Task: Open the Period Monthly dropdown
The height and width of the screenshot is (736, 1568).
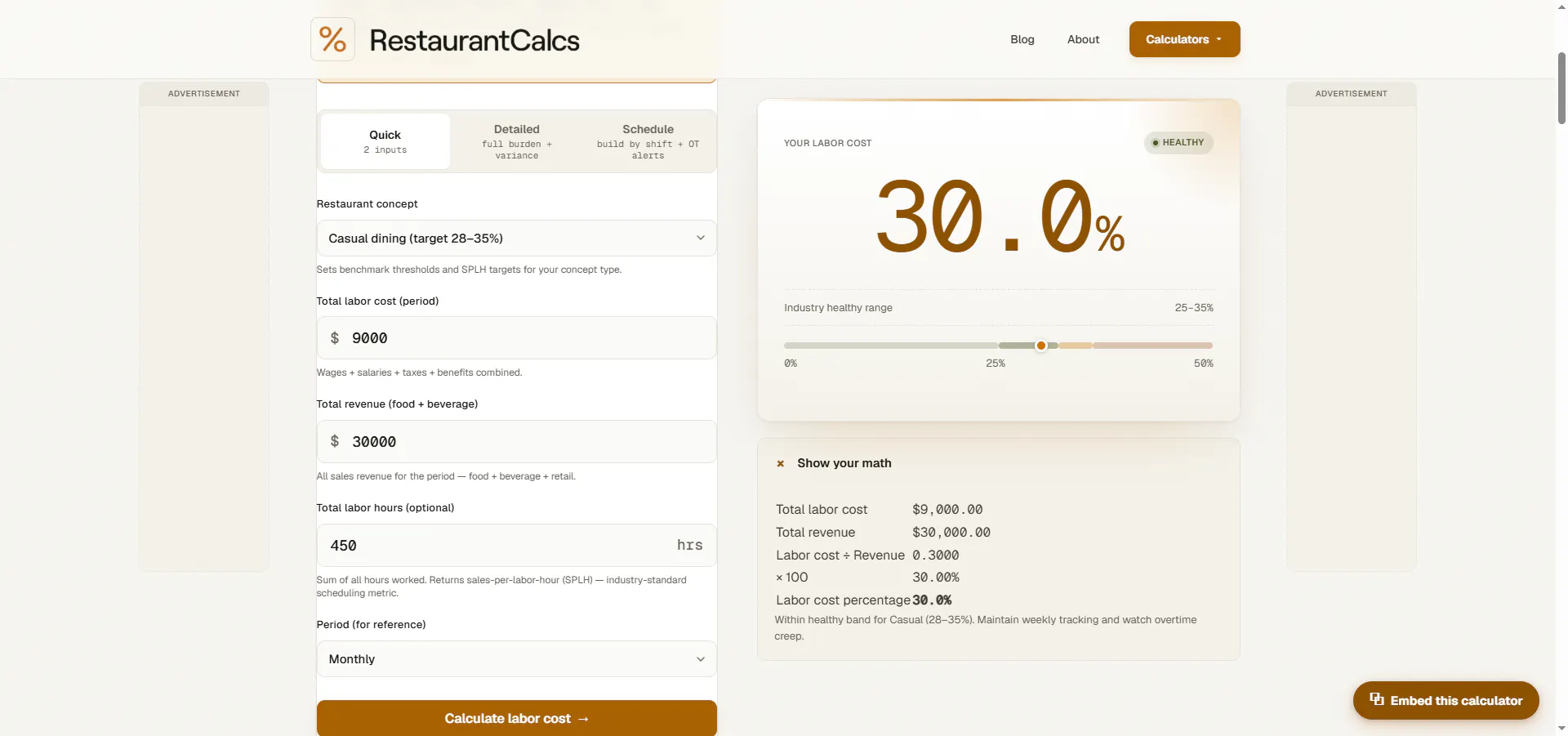Action: (x=516, y=659)
